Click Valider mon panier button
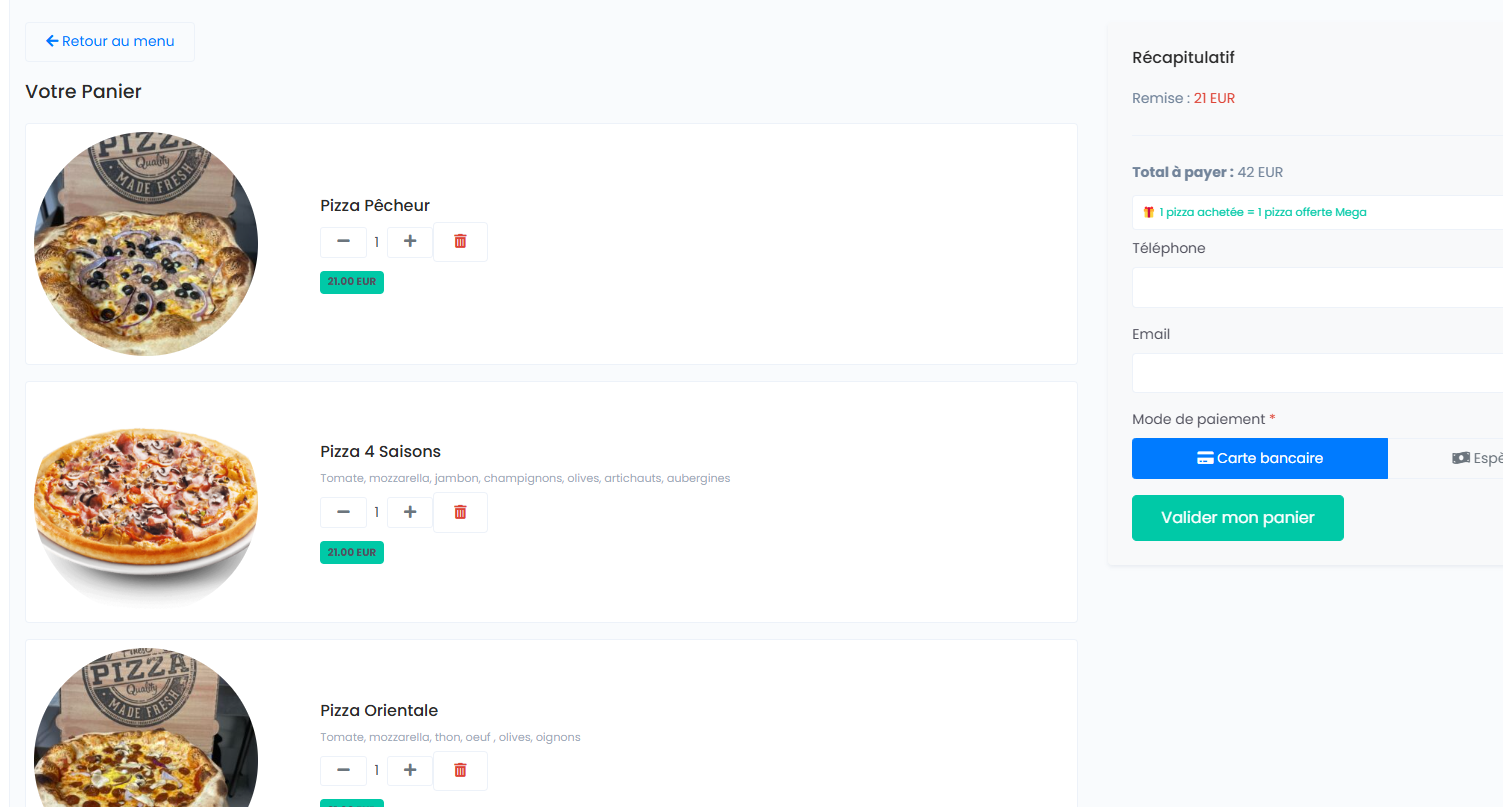The width and height of the screenshot is (1503, 807). point(1237,518)
